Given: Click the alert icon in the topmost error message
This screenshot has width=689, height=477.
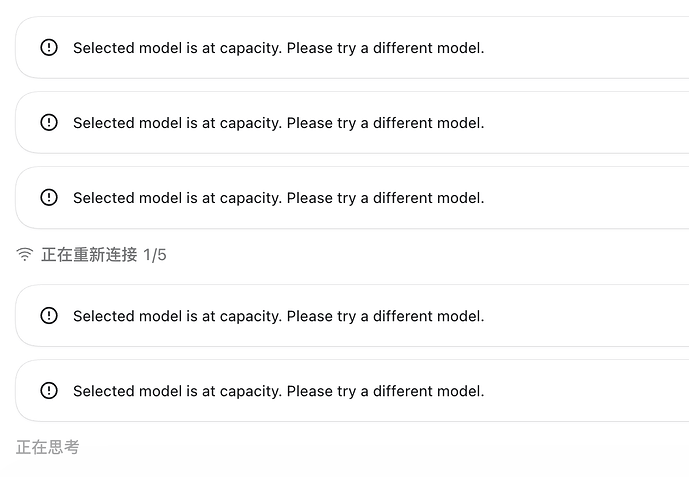Looking at the screenshot, I should click(49, 47).
